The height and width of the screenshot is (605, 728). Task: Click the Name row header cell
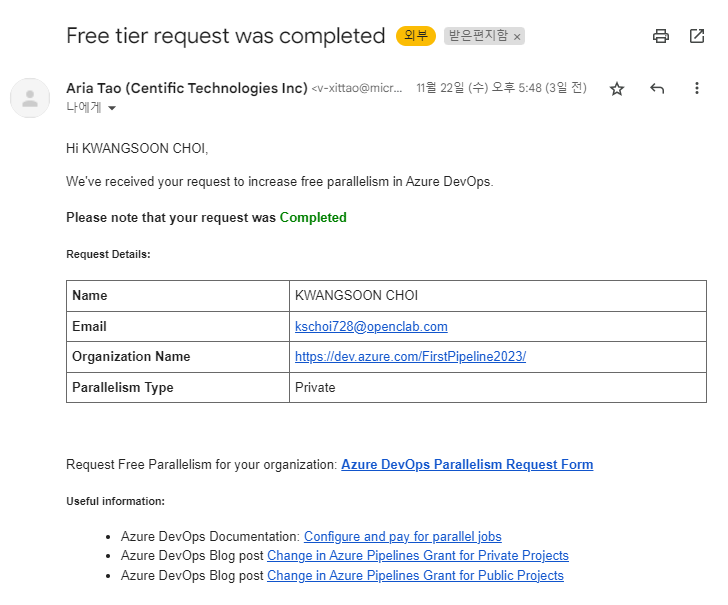[178, 296]
